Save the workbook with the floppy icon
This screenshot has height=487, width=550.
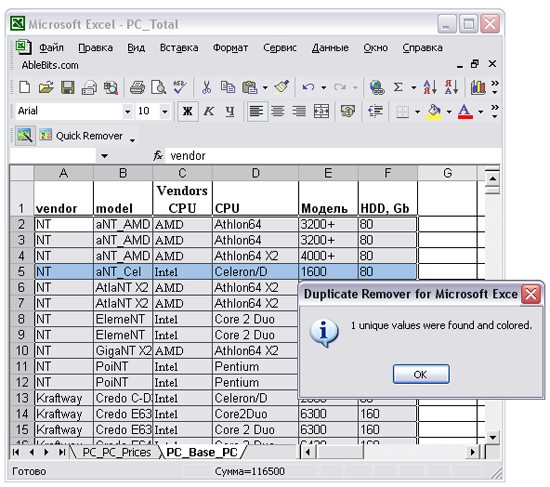(68, 87)
